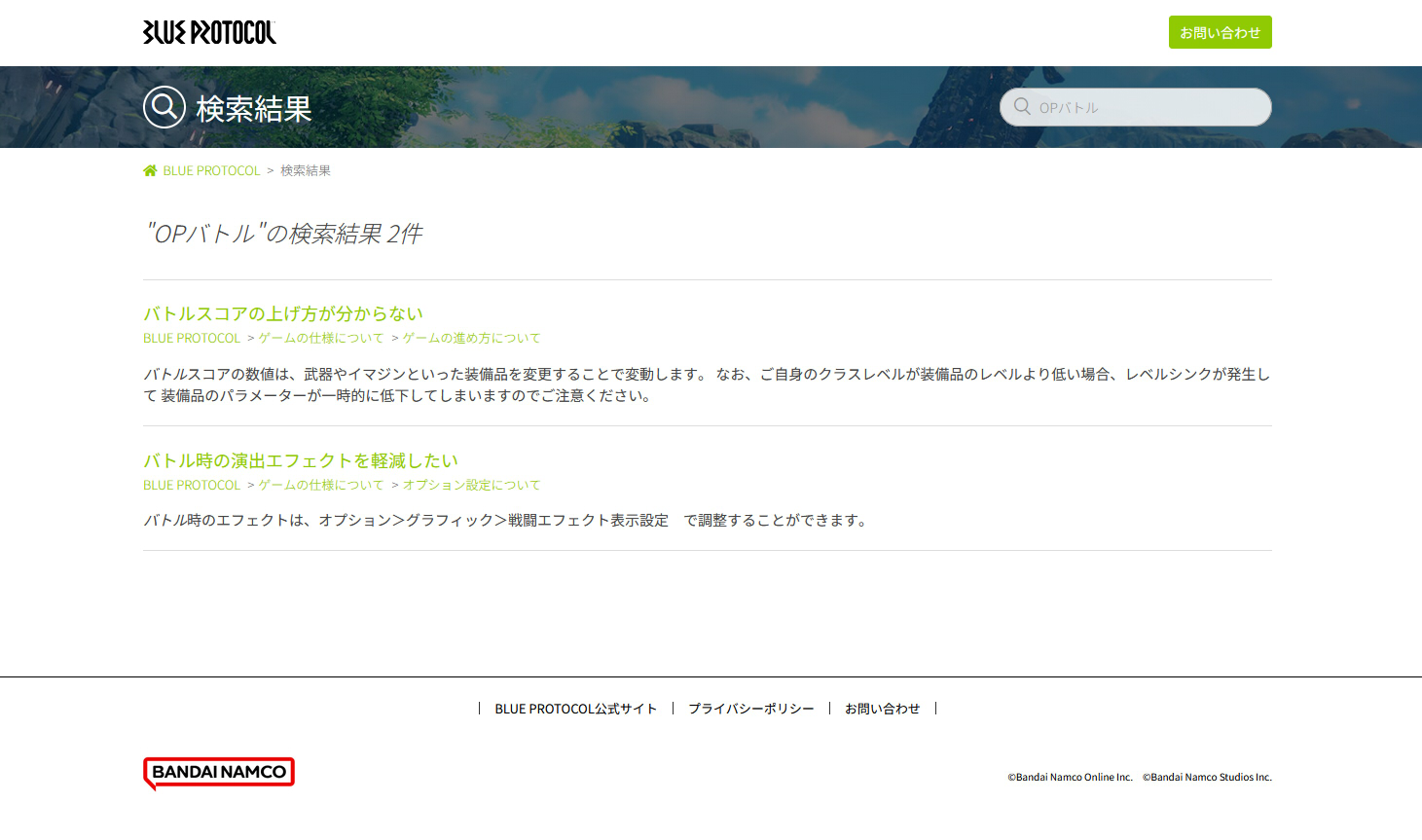Click BLUE PROTOCOL category under エフェクト result
The width and height of the screenshot is (1422, 840).
[192, 485]
